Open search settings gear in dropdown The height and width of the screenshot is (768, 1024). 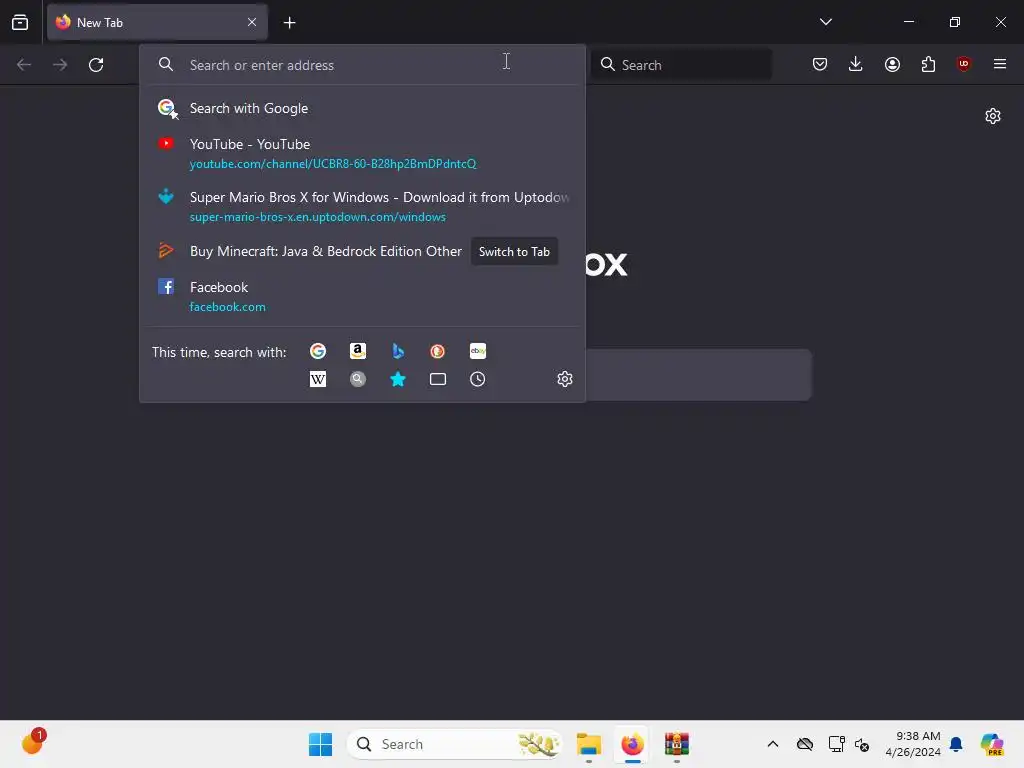[565, 379]
